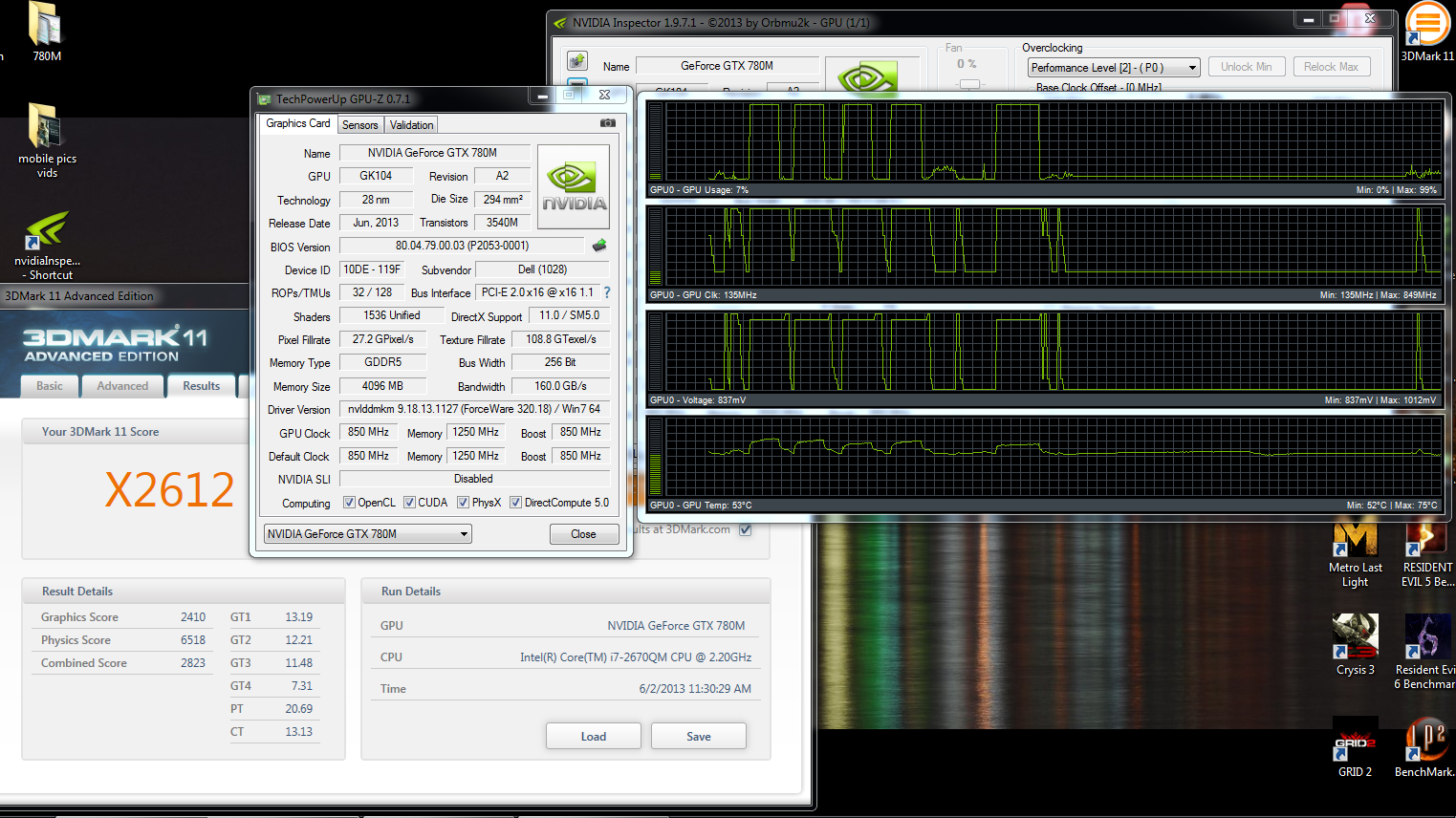Click the Intel Core i7-2670QM CPU text
This screenshot has width=1456, height=818.
click(636, 657)
